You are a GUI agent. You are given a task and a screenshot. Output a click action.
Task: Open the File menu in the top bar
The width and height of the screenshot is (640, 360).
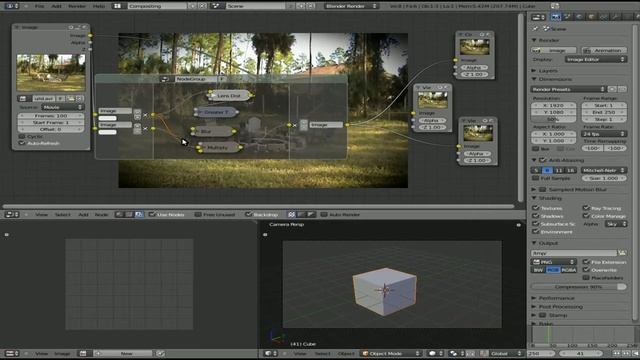(x=39, y=6)
